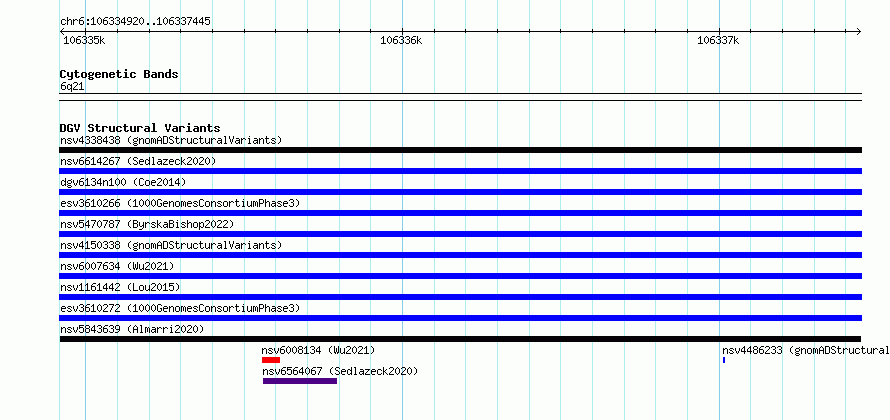The image size is (890, 420).
Task: Click the nsv4338438 gnomADStructuralVariants label
Action: pyautogui.click(x=171, y=140)
